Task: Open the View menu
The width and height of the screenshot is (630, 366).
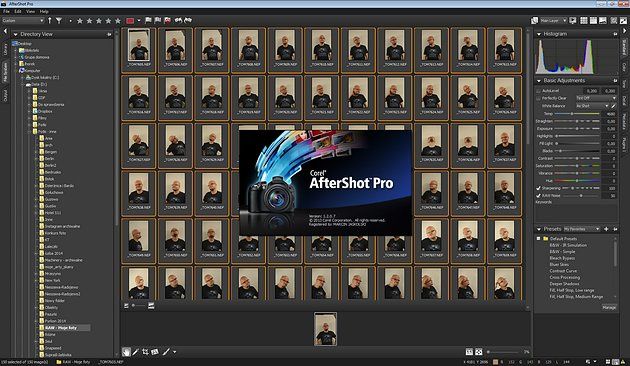Action: click(31, 12)
